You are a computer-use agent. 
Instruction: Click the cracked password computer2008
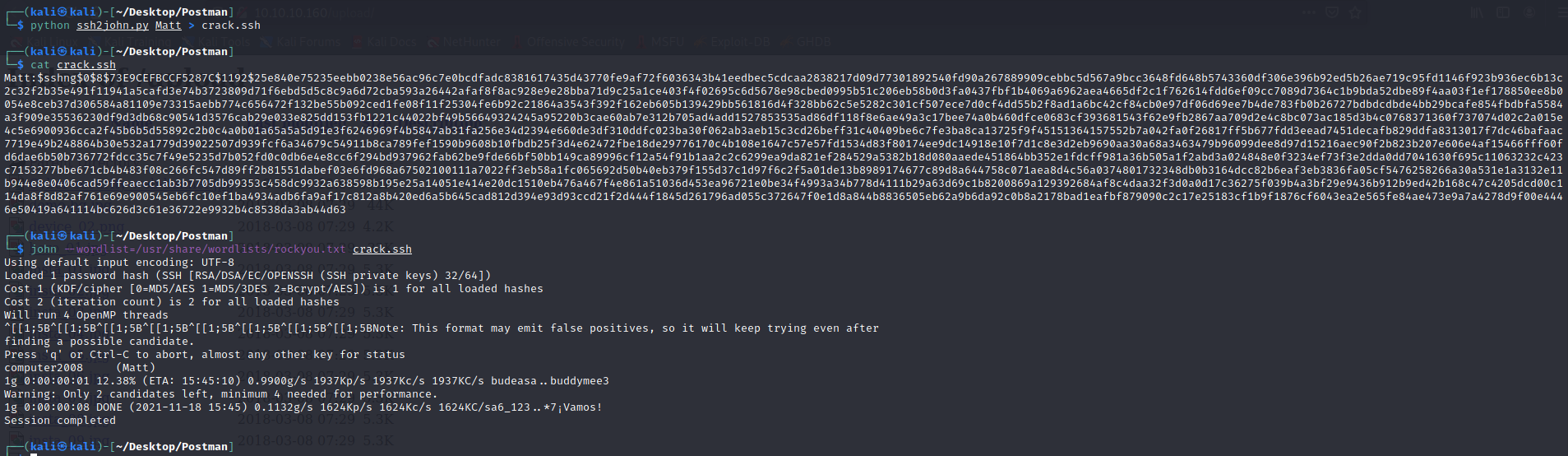[x=44, y=368]
